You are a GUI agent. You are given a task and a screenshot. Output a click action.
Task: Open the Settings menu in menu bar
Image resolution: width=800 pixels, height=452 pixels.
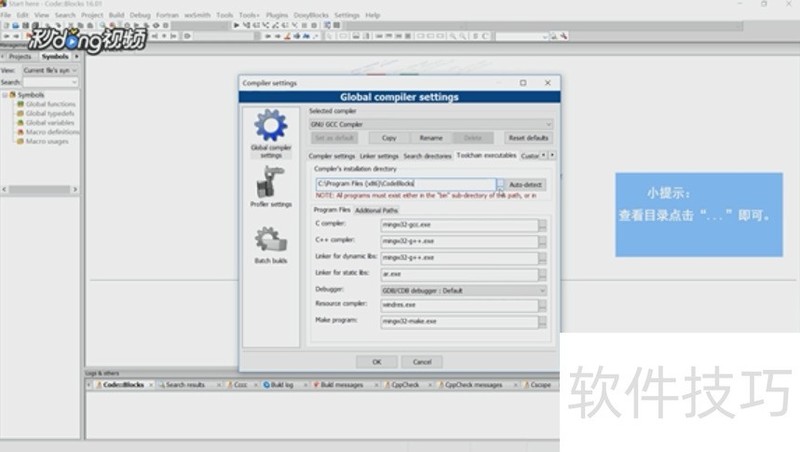pyautogui.click(x=347, y=15)
